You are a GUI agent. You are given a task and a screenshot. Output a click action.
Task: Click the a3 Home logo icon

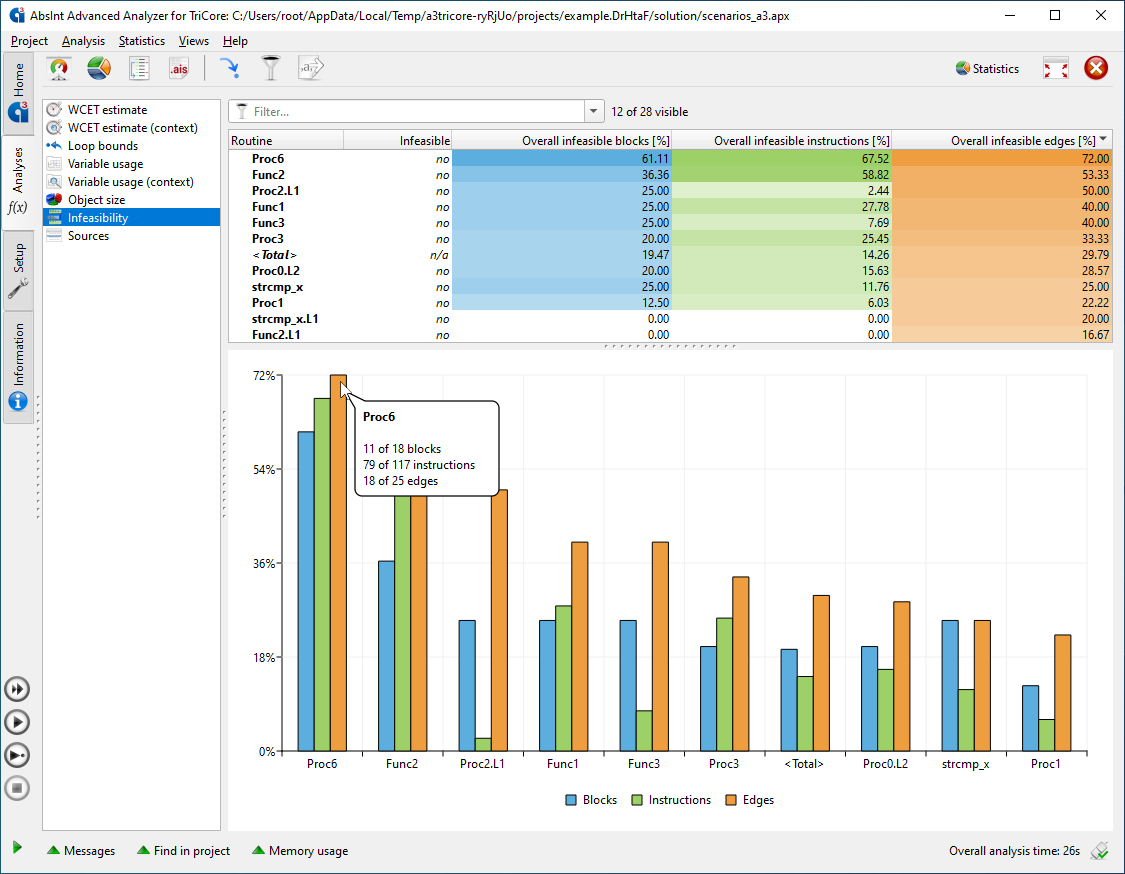18,111
